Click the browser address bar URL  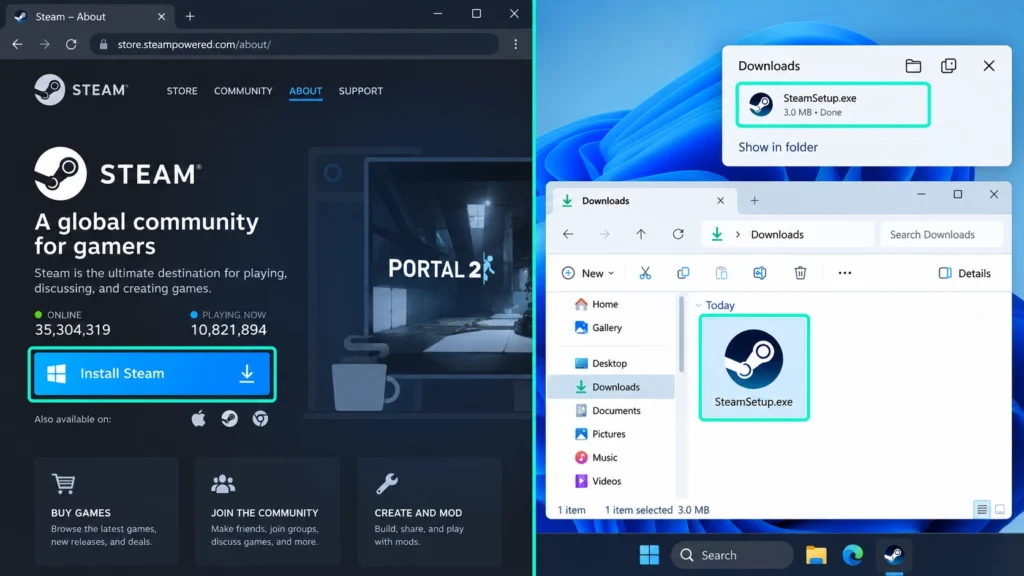coord(194,44)
